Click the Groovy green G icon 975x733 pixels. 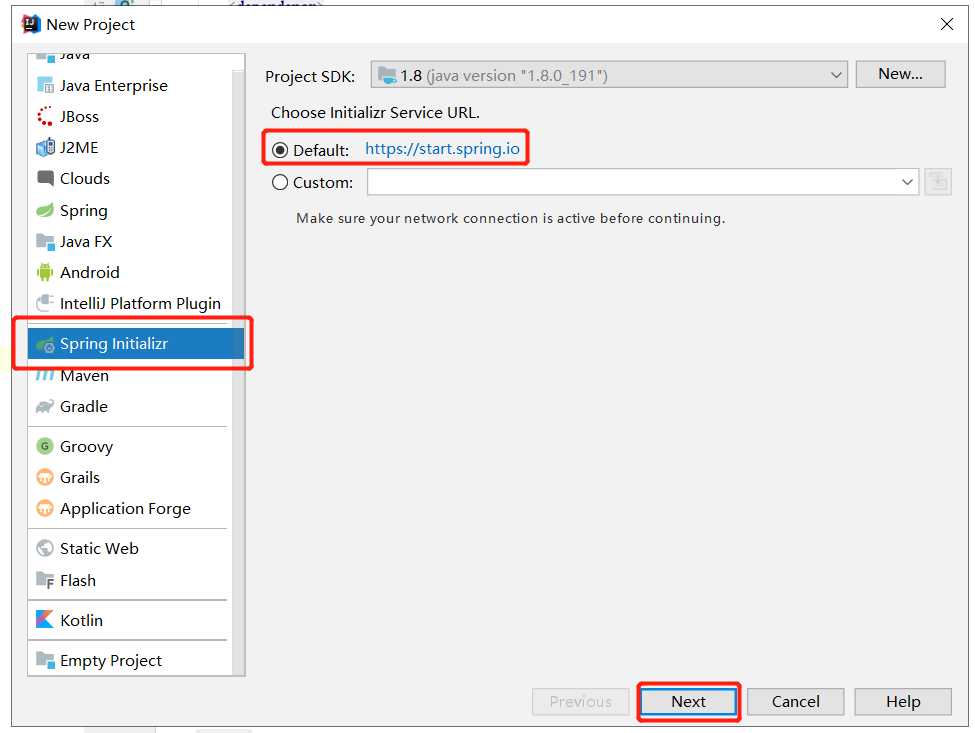[45, 446]
